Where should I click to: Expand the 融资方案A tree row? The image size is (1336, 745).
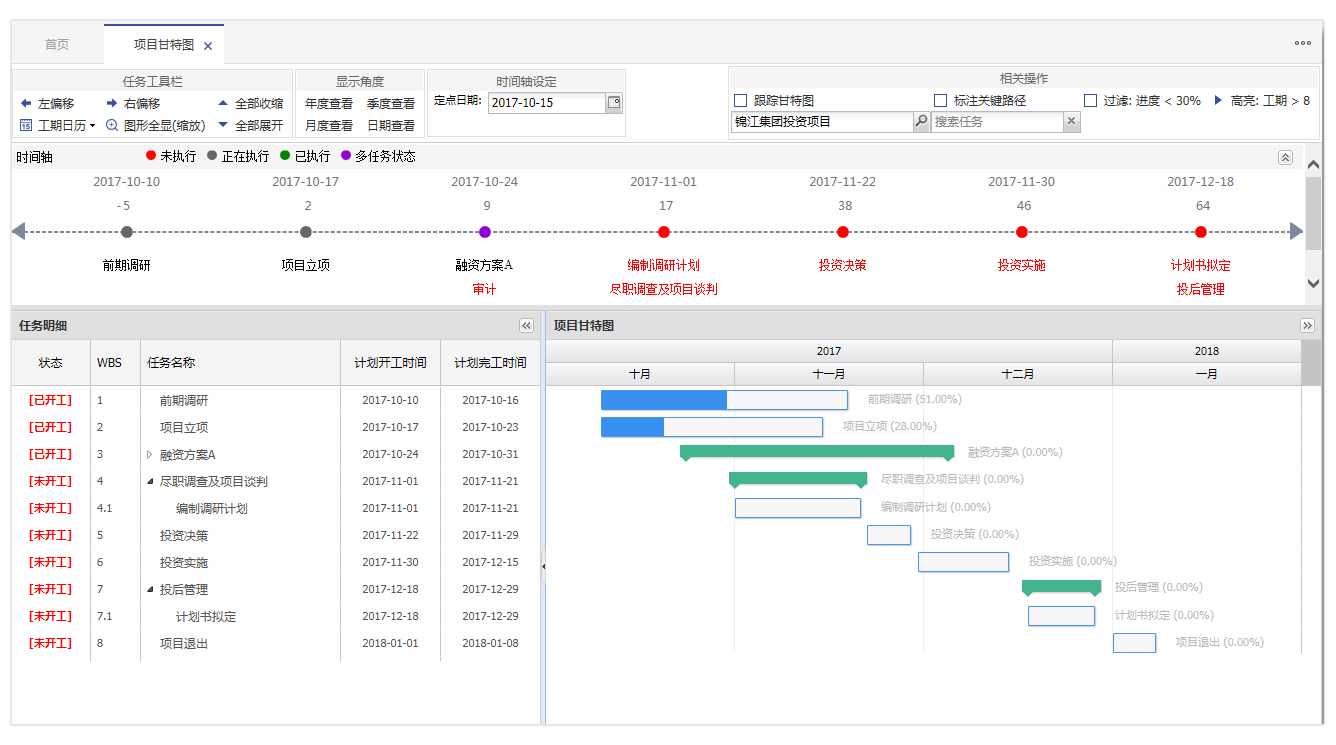pos(150,455)
